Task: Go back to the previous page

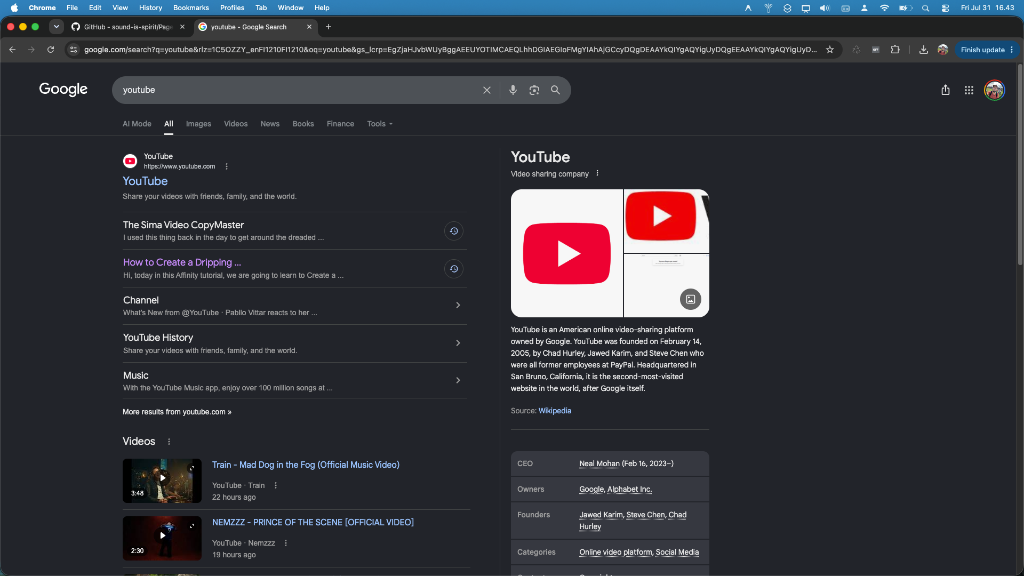Action: pyautogui.click(x=12, y=50)
